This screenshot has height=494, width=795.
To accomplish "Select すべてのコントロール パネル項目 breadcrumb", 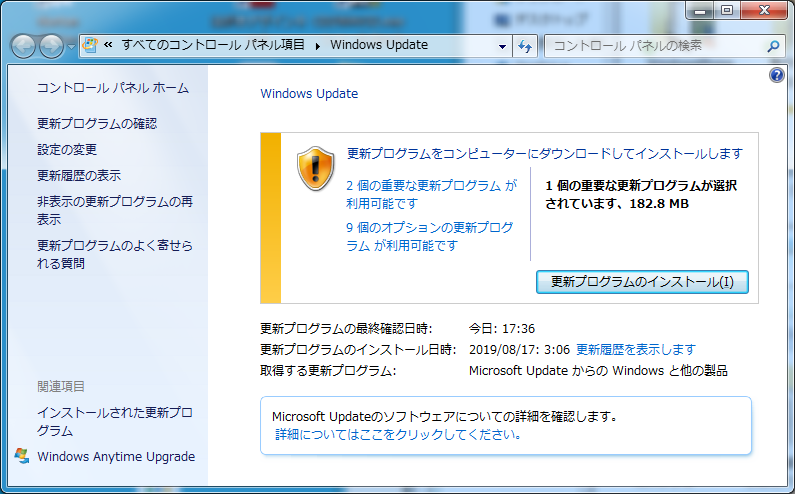I will point(213,45).
